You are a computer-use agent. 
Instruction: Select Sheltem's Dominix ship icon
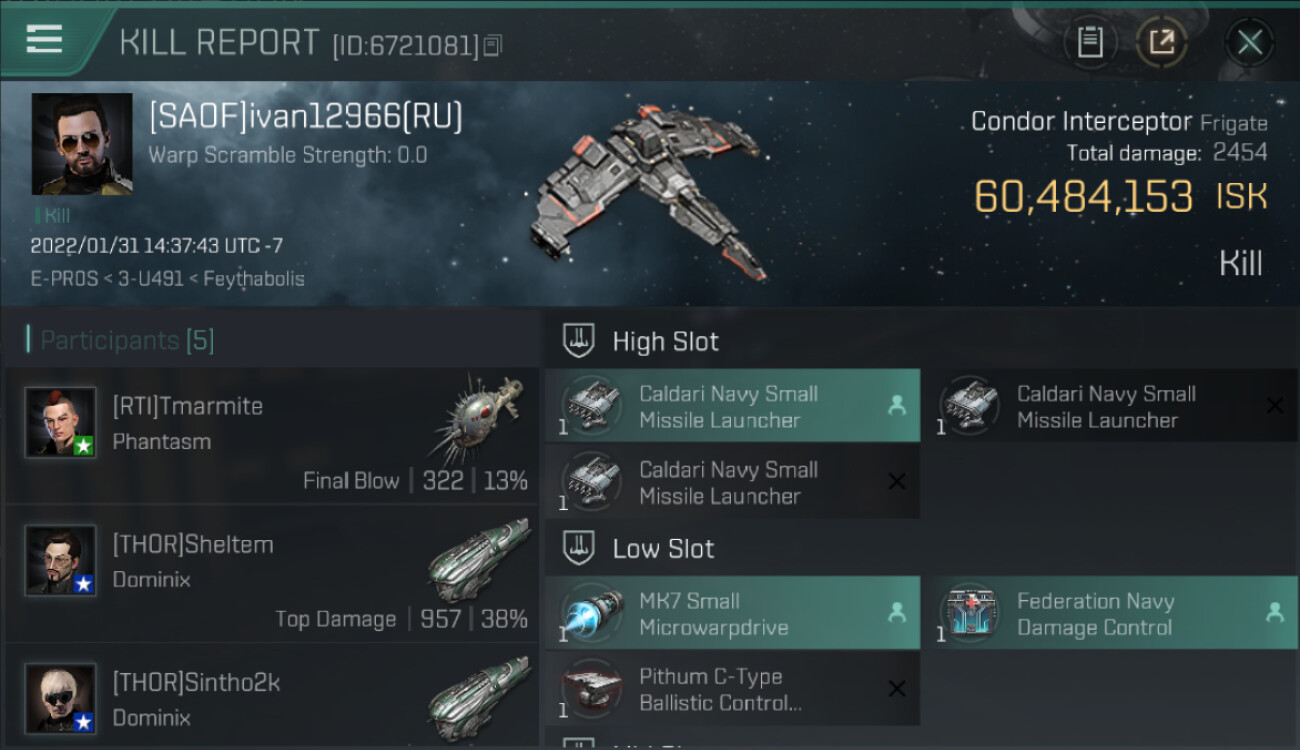click(x=478, y=557)
